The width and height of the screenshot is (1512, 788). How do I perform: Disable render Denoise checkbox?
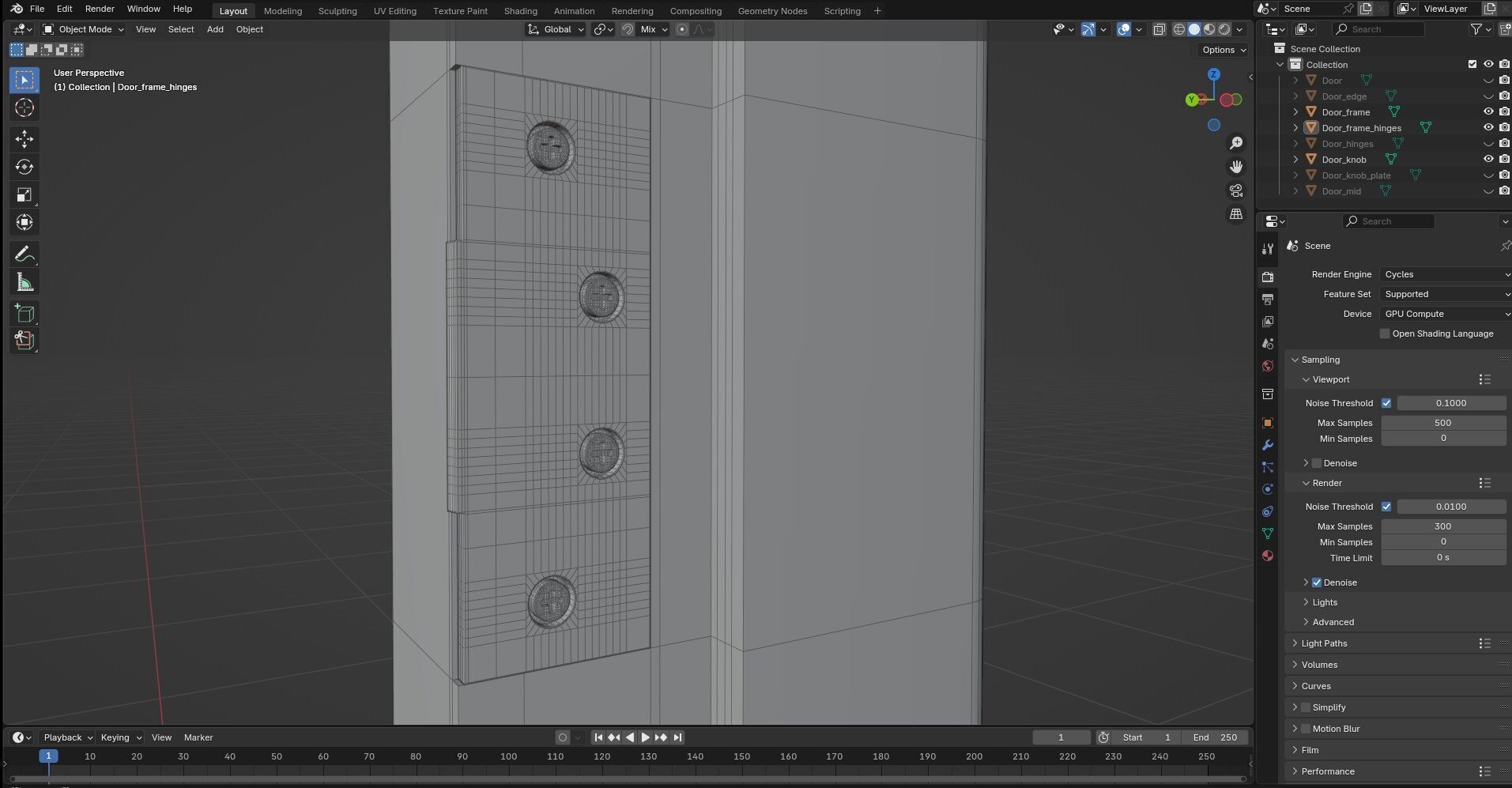point(1317,583)
